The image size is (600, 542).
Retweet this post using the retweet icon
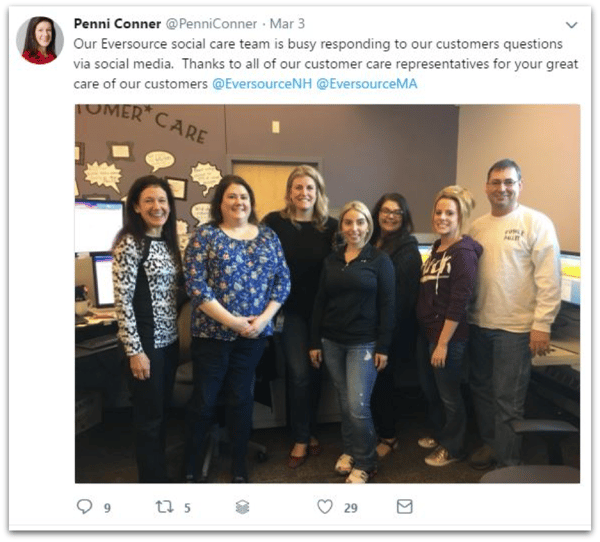click(x=165, y=507)
